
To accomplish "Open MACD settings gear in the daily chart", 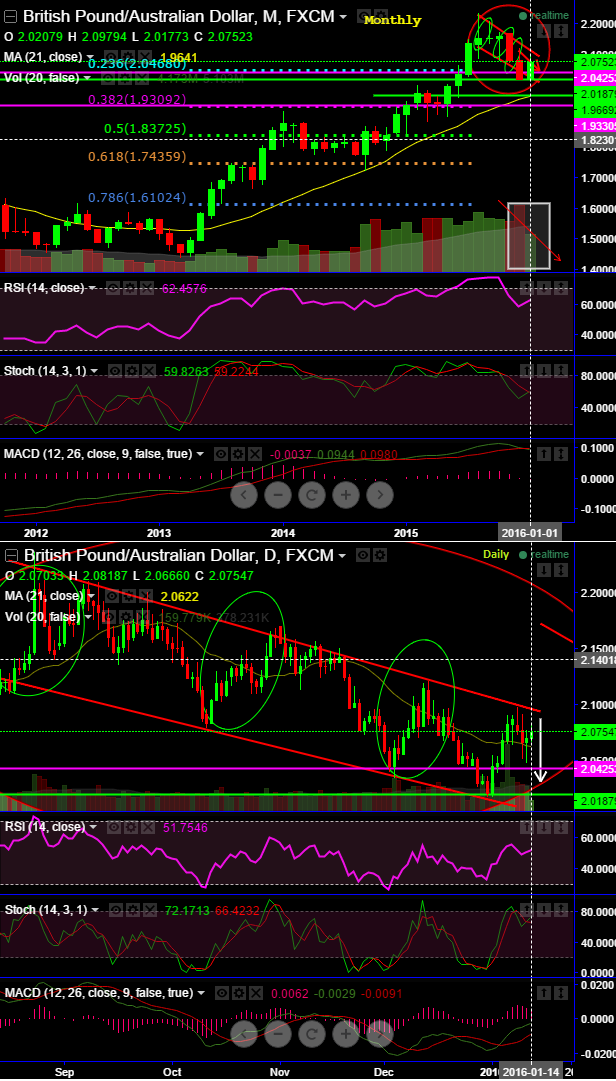I will [238, 993].
